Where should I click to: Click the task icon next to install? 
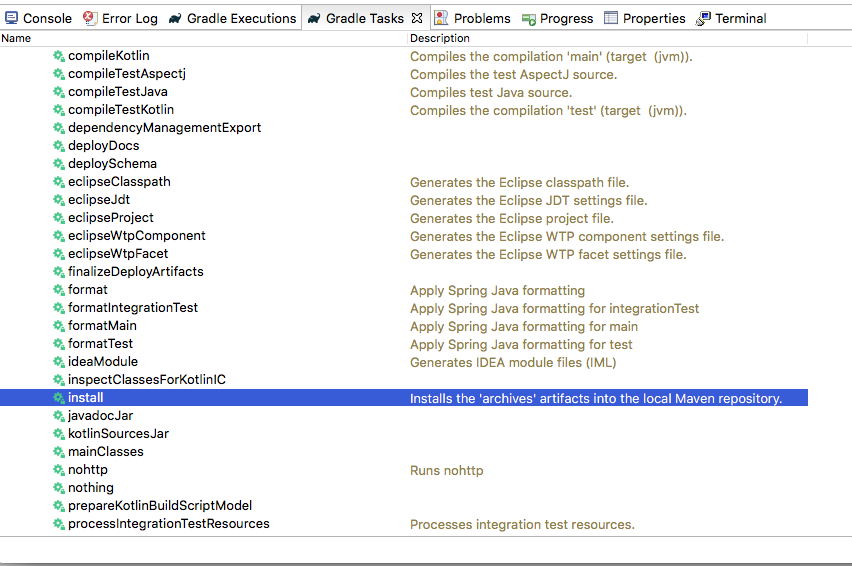(x=59, y=398)
